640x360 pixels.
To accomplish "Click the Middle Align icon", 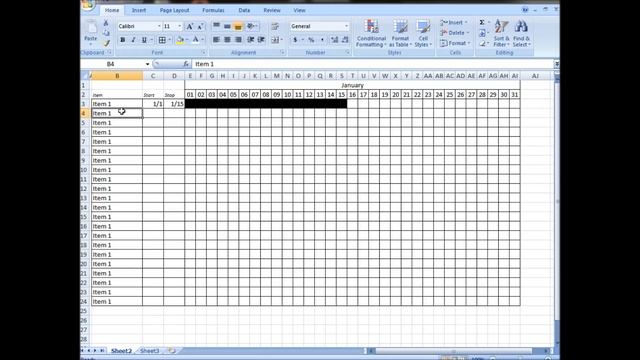I will tap(227, 27).
